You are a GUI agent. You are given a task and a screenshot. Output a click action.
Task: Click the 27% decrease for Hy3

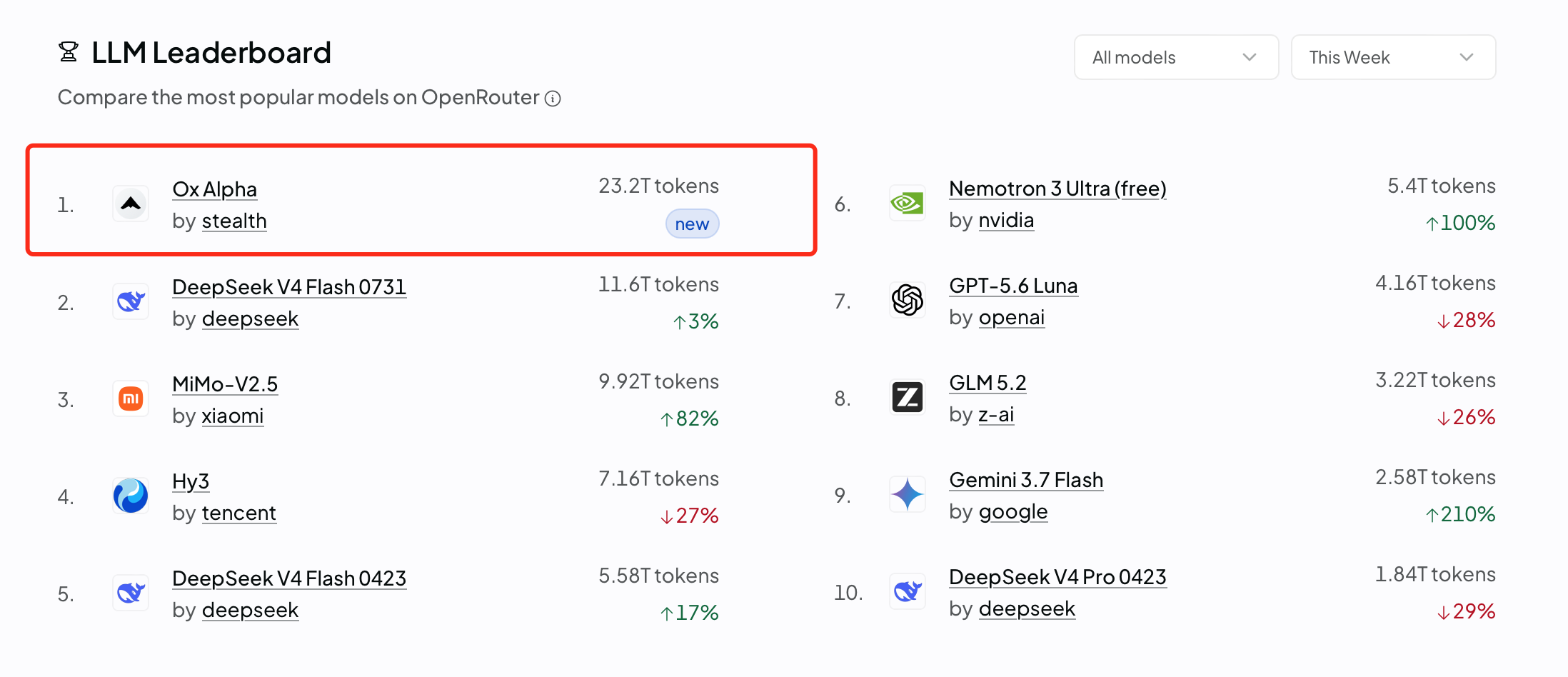(x=689, y=516)
